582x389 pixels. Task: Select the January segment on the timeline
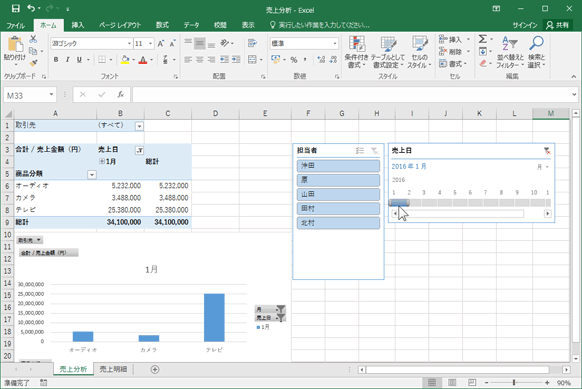[399, 203]
